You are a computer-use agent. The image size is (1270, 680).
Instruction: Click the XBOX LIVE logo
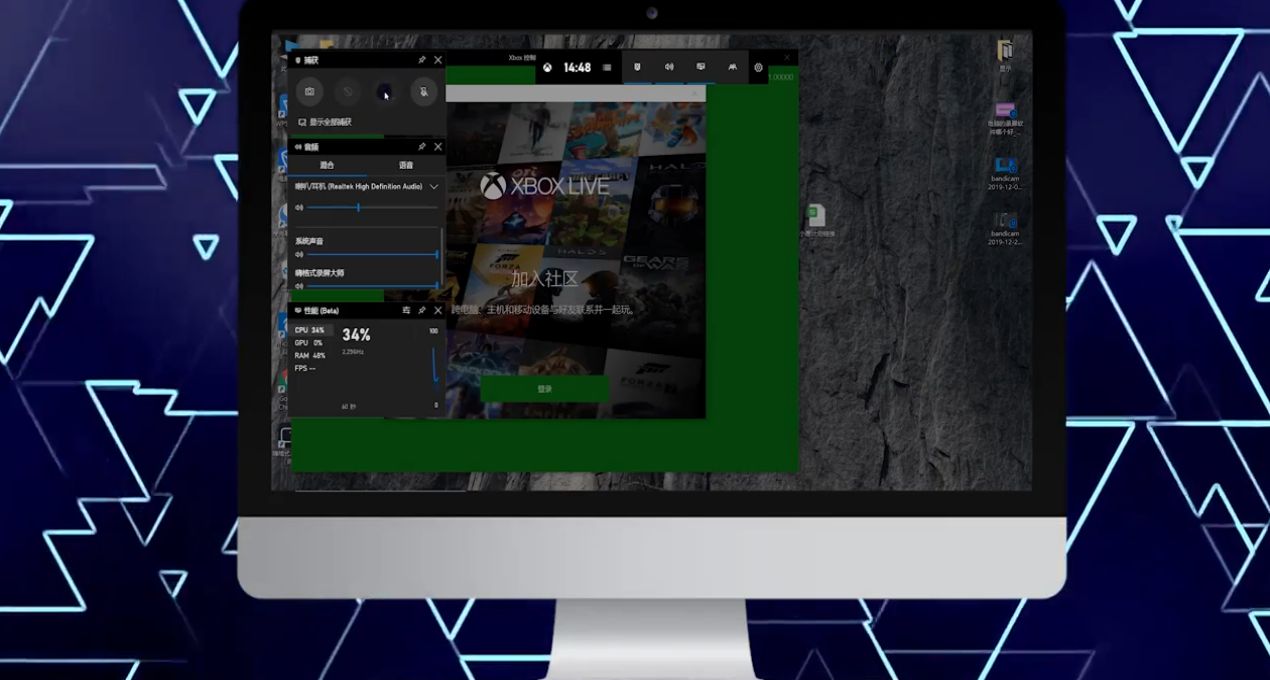tap(544, 186)
